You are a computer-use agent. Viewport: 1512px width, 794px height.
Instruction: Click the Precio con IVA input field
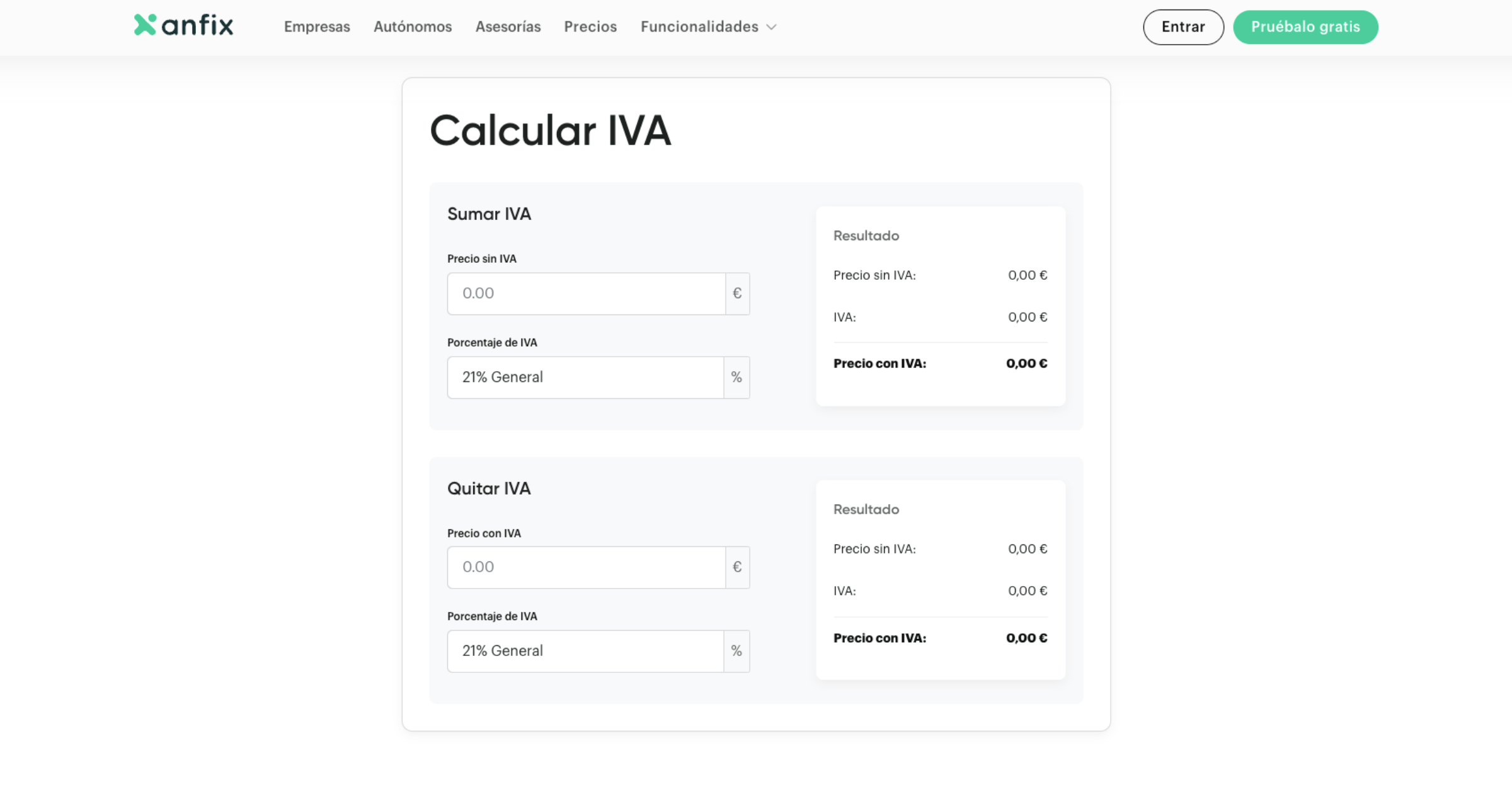pos(586,567)
